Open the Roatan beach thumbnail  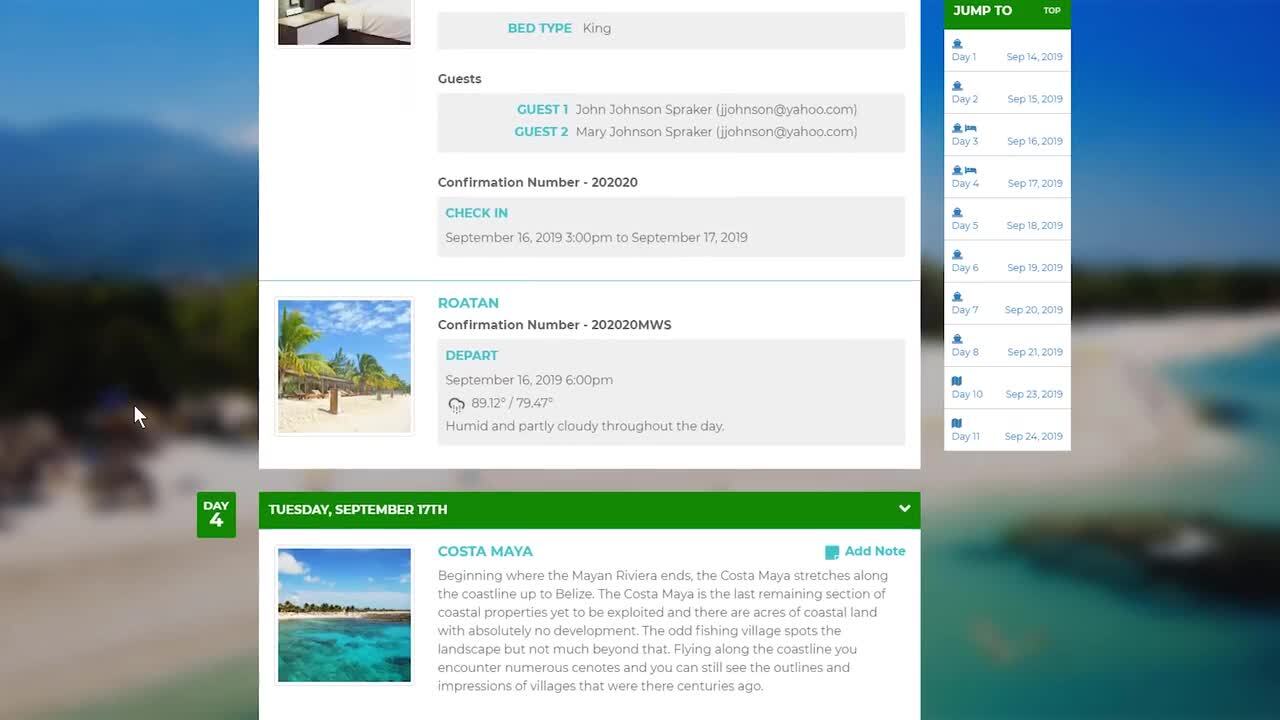click(x=344, y=366)
